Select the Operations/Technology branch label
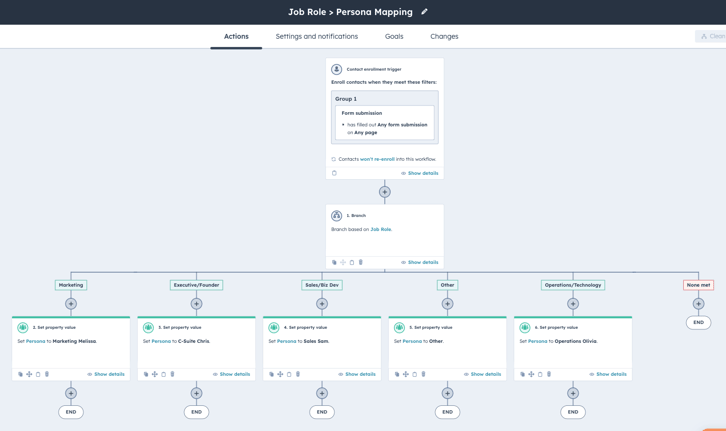The height and width of the screenshot is (431, 726). point(573,285)
